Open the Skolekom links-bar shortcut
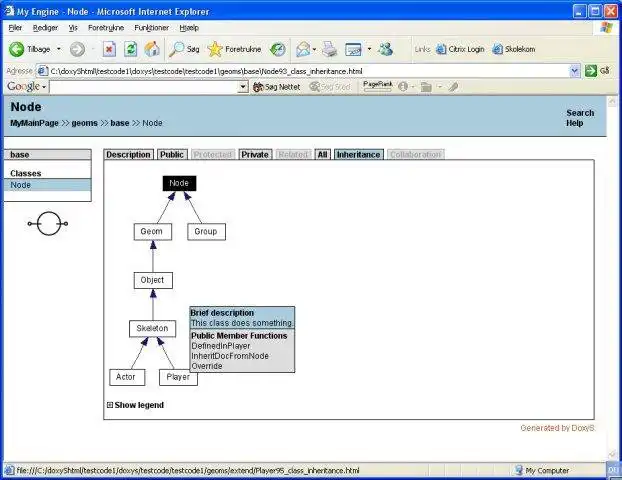This screenshot has width=622, height=480. click(513, 49)
